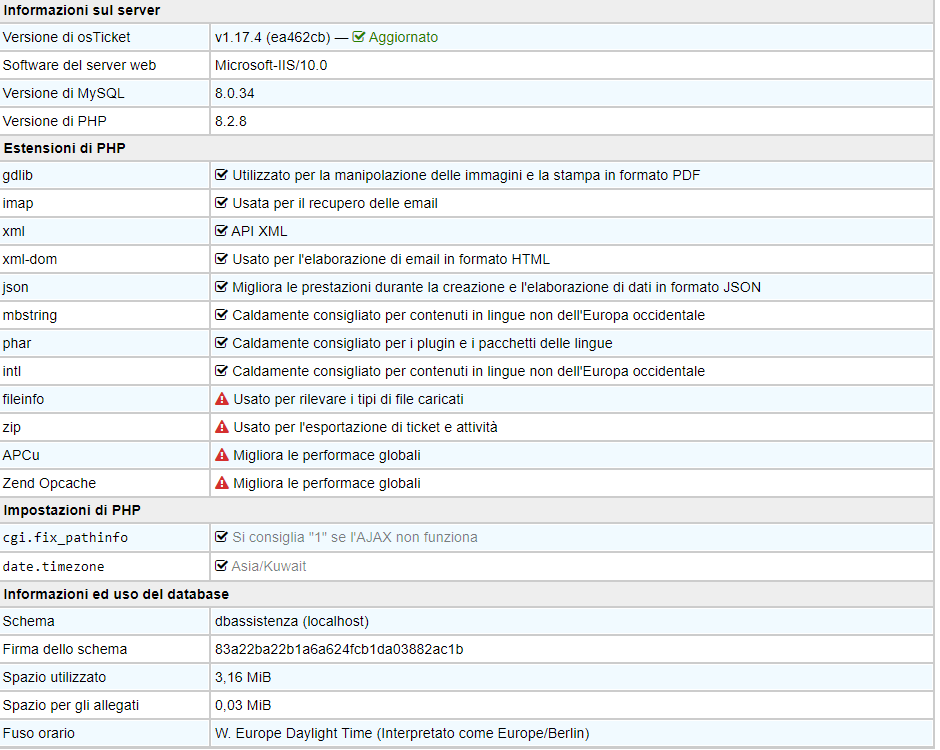The height and width of the screenshot is (750, 940).
Task: Click the Firma dello schema label
Action: 65,649
